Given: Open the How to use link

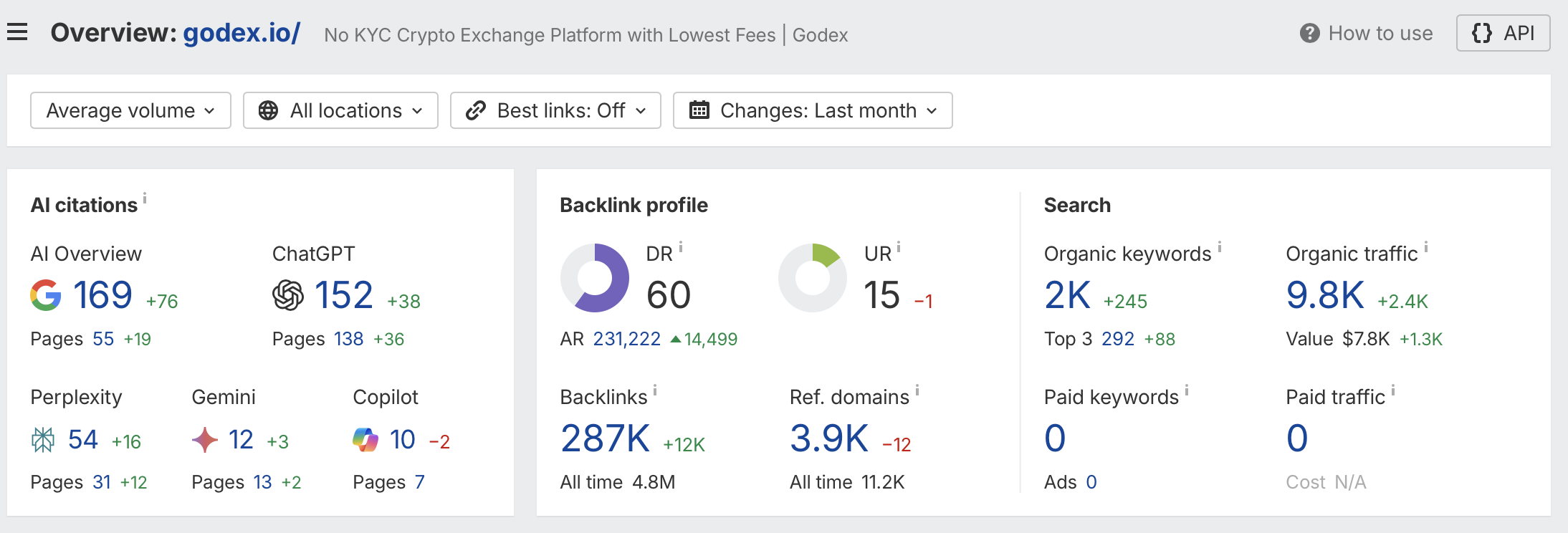Looking at the screenshot, I should point(1367,33).
